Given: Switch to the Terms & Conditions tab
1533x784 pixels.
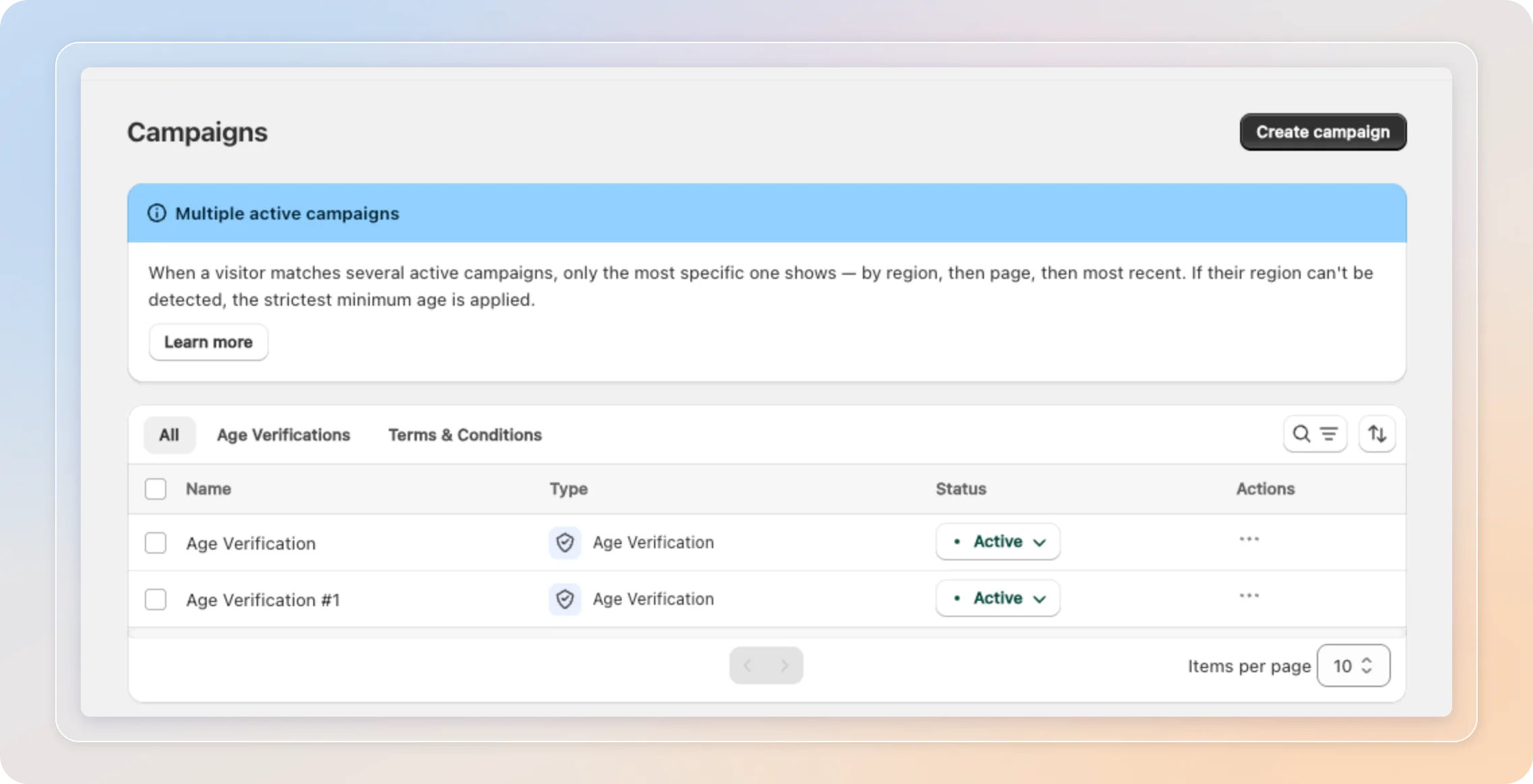Looking at the screenshot, I should pyautogui.click(x=465, y=434).
